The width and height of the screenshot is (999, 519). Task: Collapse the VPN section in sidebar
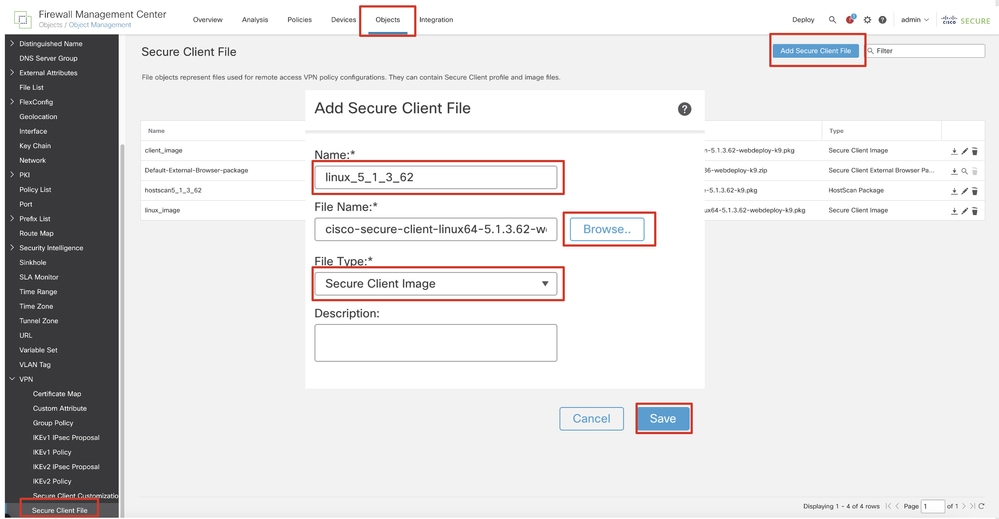tap(12, 379)
